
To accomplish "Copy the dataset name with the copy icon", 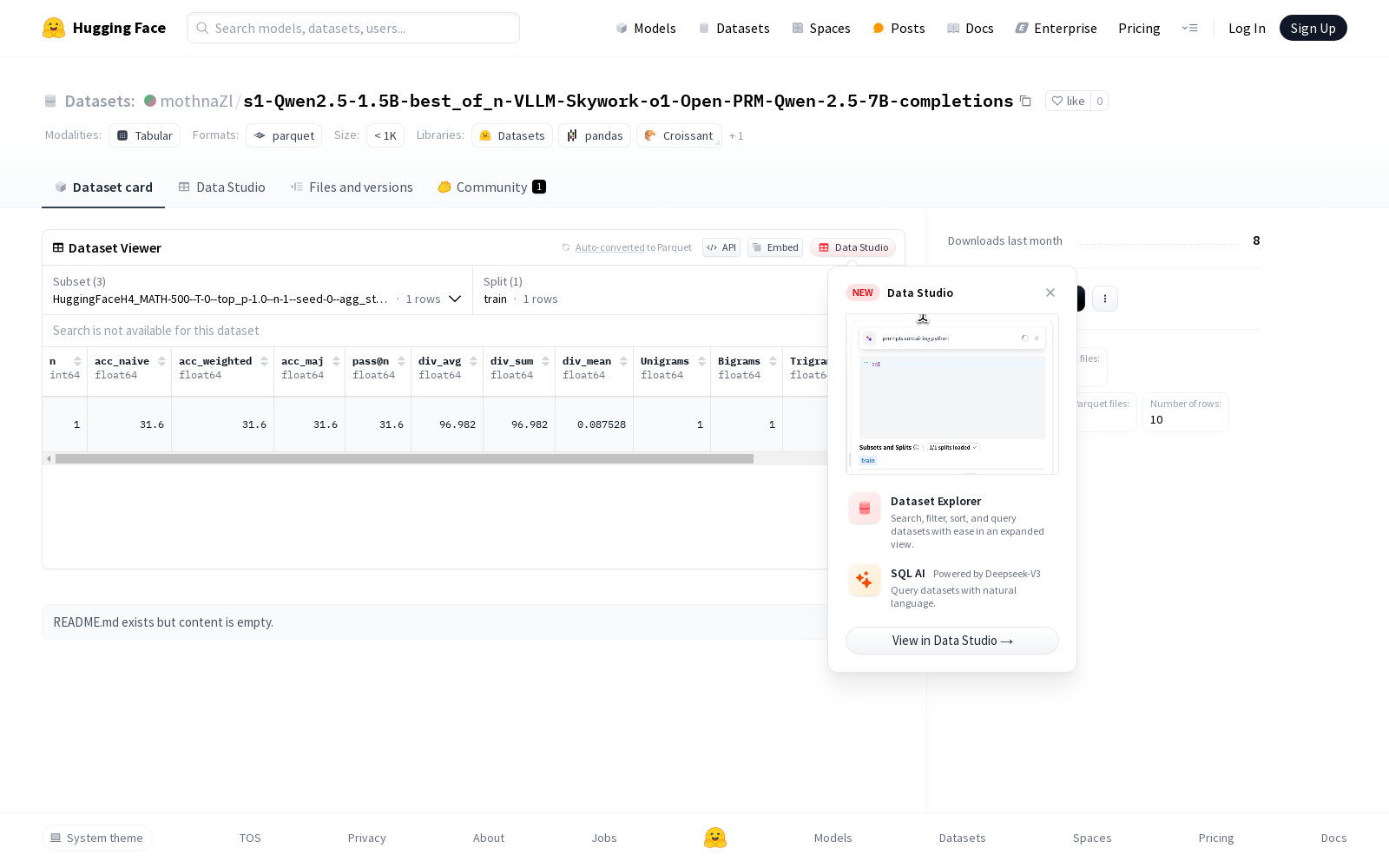I will (x=1025, y=101).
